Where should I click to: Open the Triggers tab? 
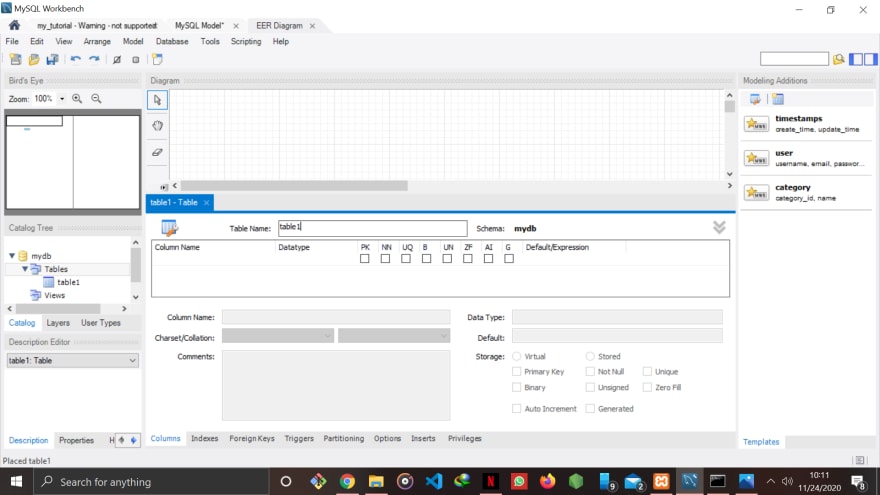[x=299, y=438]
